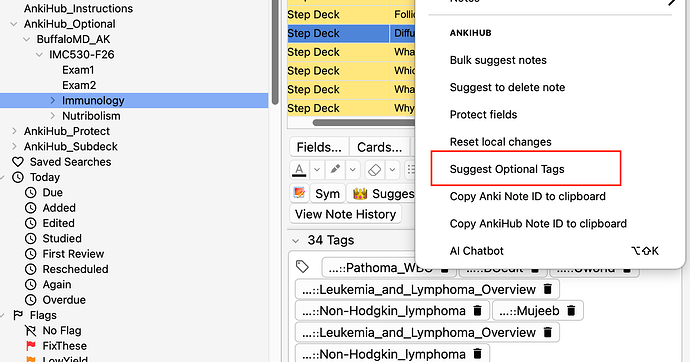Collapse the 34 Tags section
The width and height of the screenshot is (690, 362).
(296, 241)
